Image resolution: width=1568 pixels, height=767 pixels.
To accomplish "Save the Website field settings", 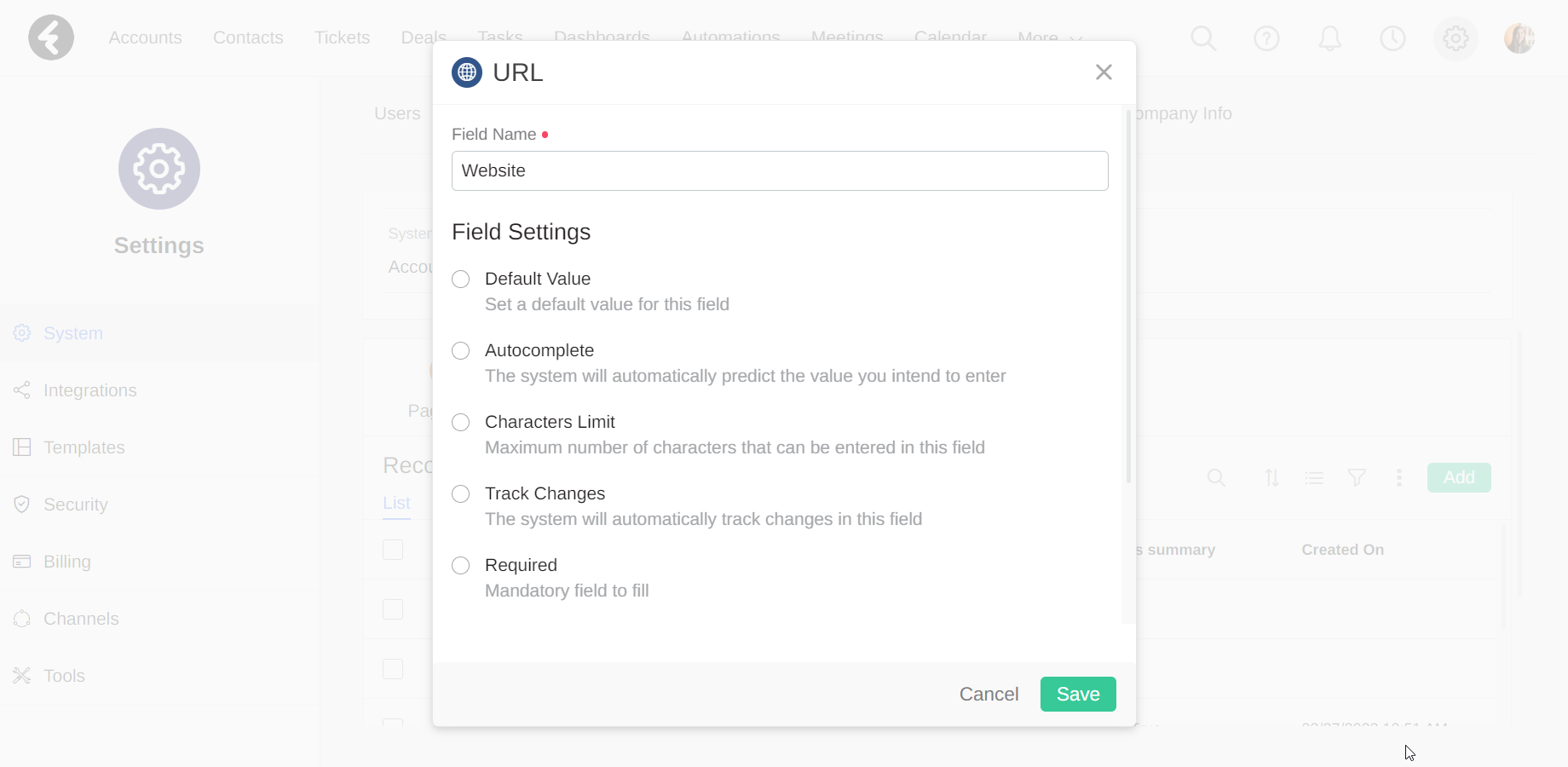I will click(x=1077, y=694).
